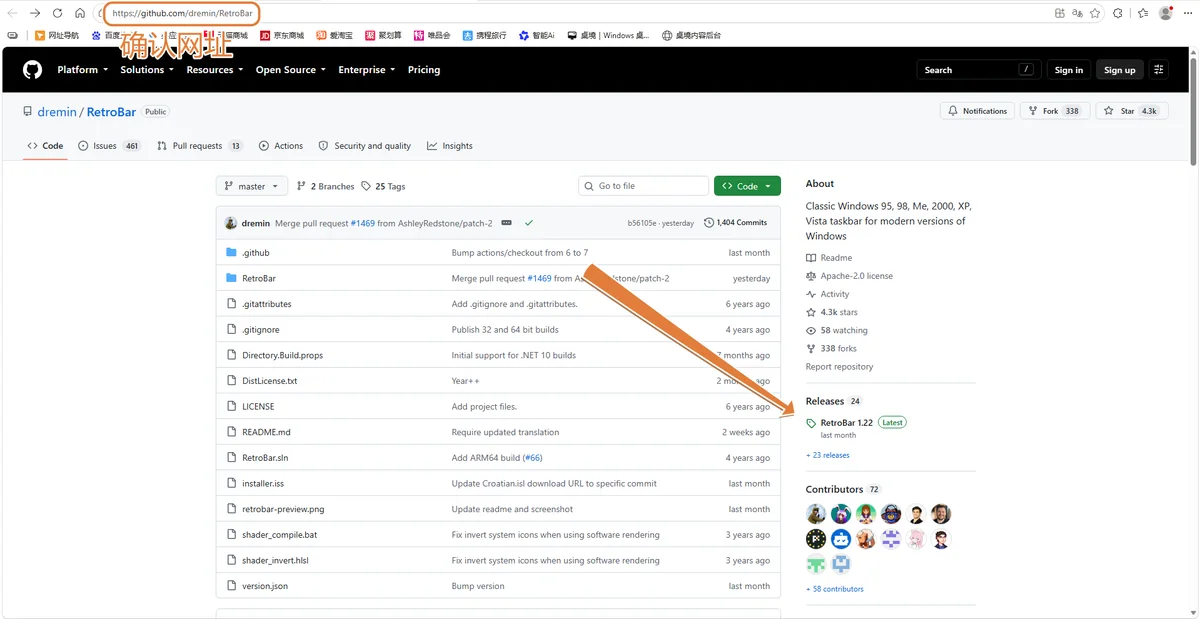The height and width of the screenshot is (619, 1200).
Task: Open the browser extensions puzzle icon
Action: 1118,13
